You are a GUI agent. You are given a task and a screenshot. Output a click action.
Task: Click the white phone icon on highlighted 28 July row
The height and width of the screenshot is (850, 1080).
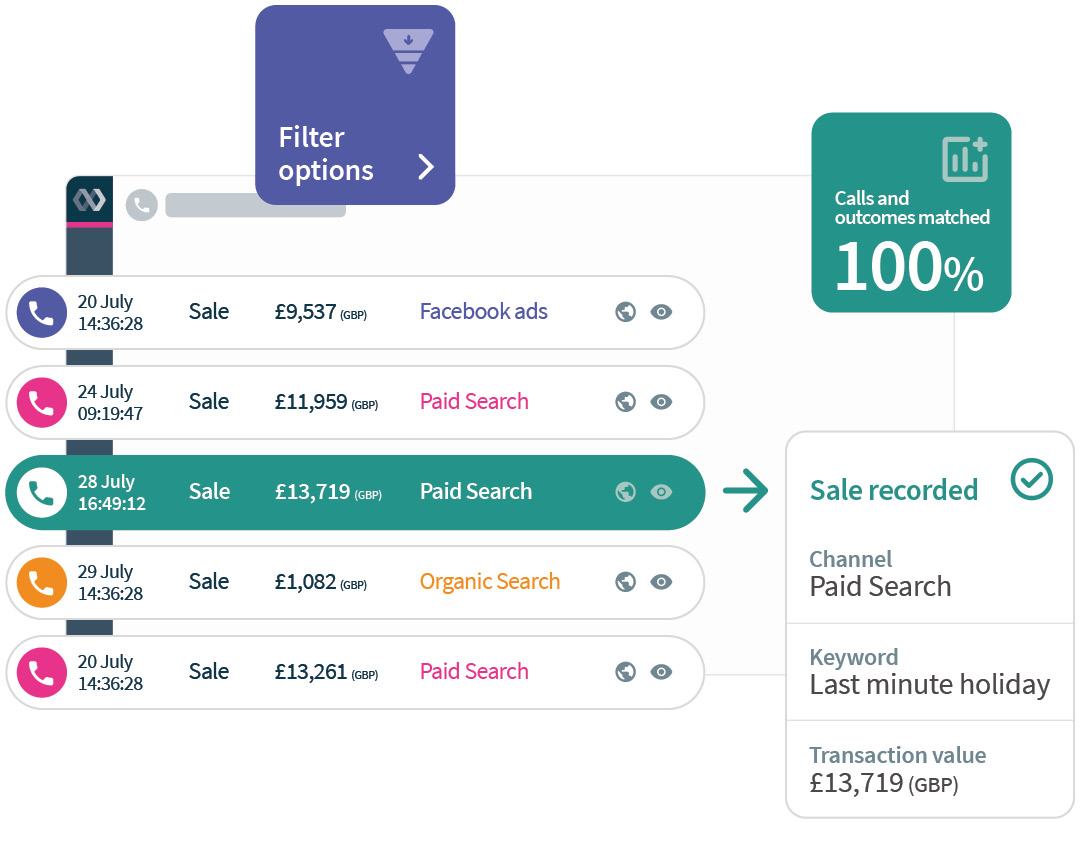[42, 492]
